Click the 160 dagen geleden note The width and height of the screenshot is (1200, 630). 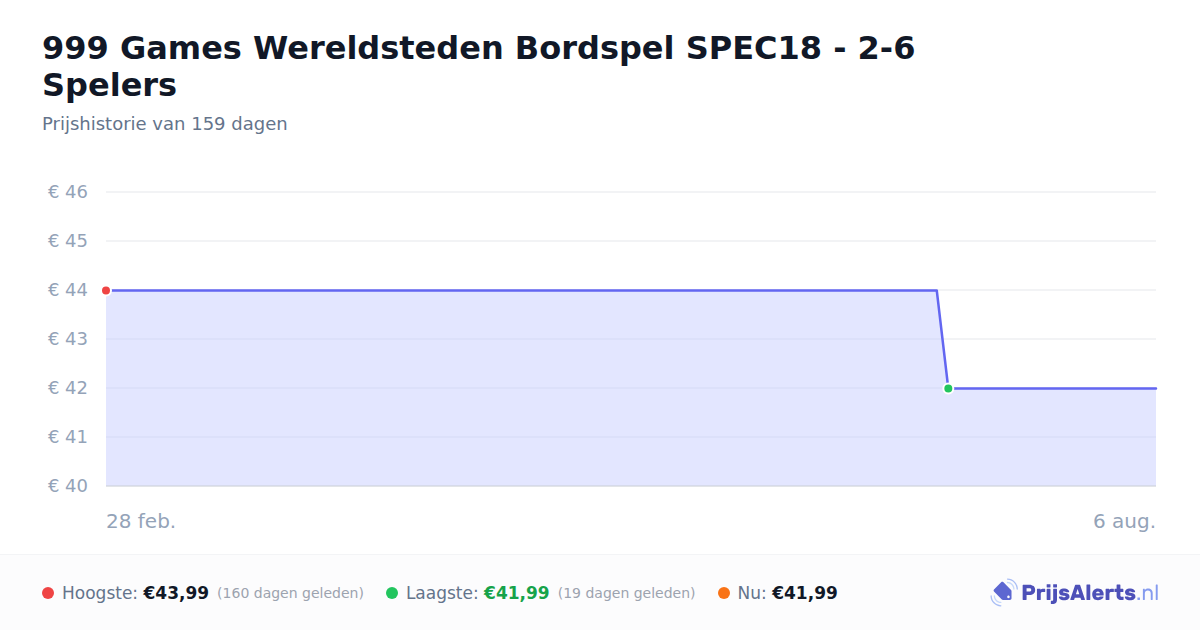click(x=290, y=593)
